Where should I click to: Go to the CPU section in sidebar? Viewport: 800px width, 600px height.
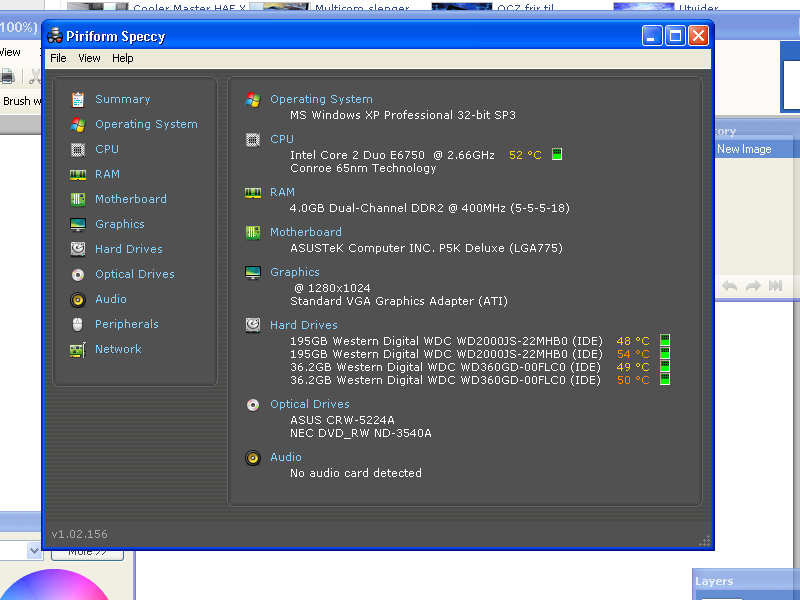click(107, 149)
